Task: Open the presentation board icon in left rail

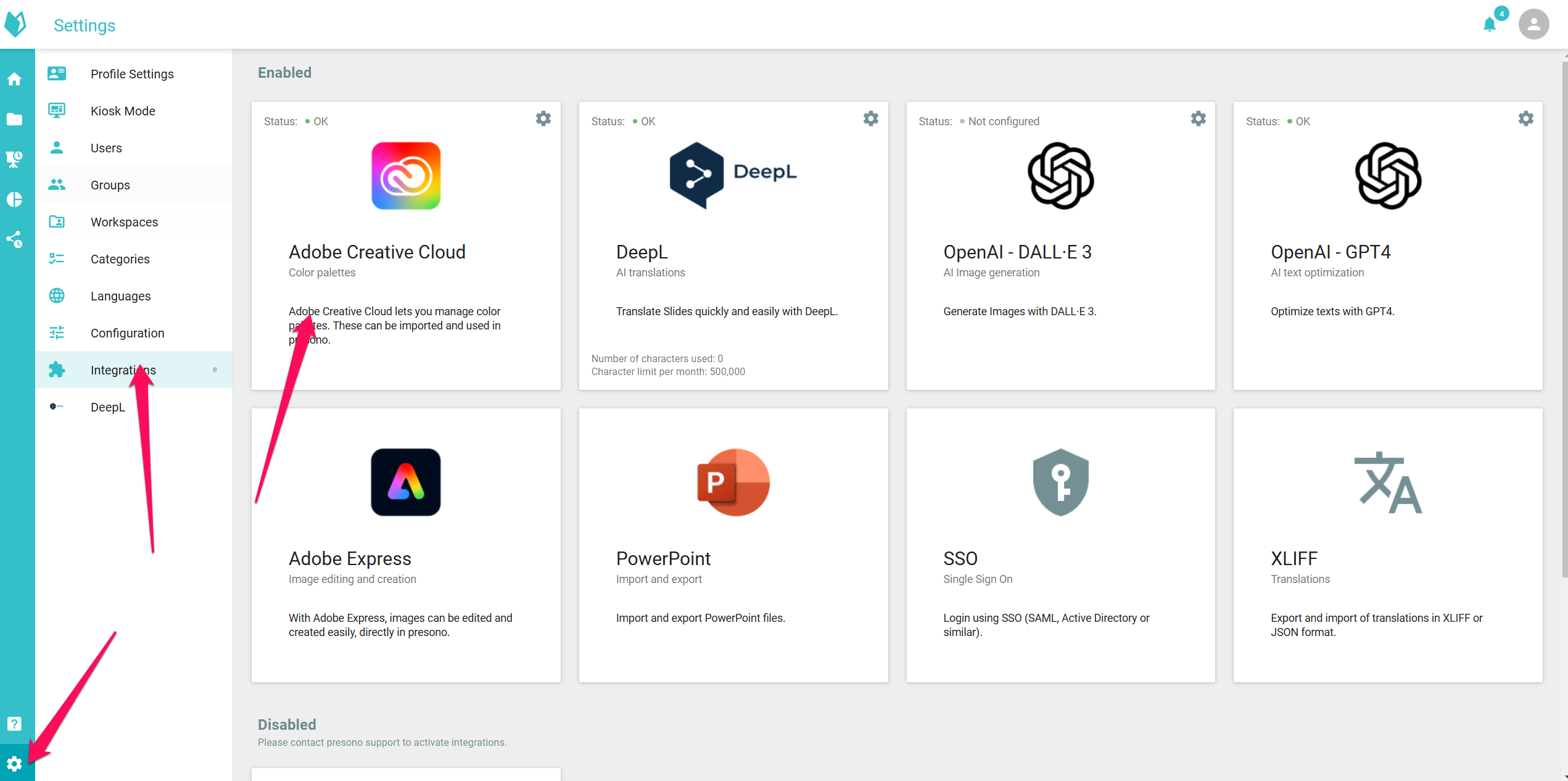Action: [14, 159]
